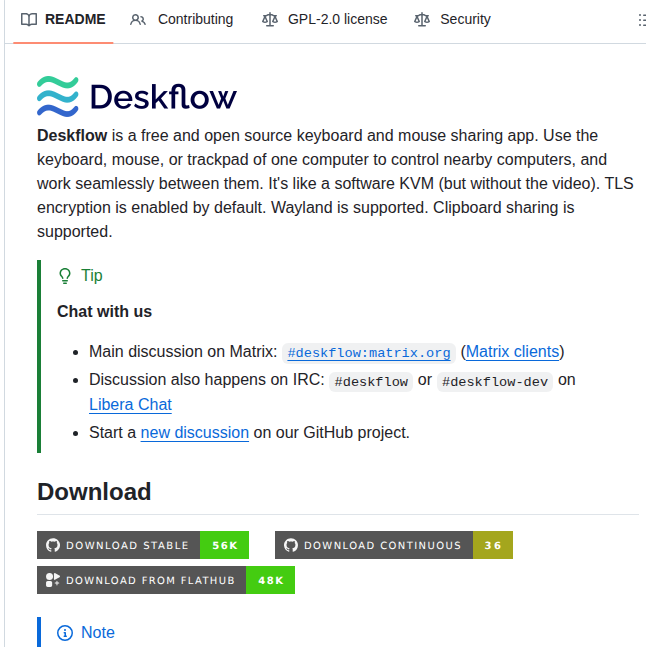Click the Note label text

pyautogui.click(x=98, y=633)
